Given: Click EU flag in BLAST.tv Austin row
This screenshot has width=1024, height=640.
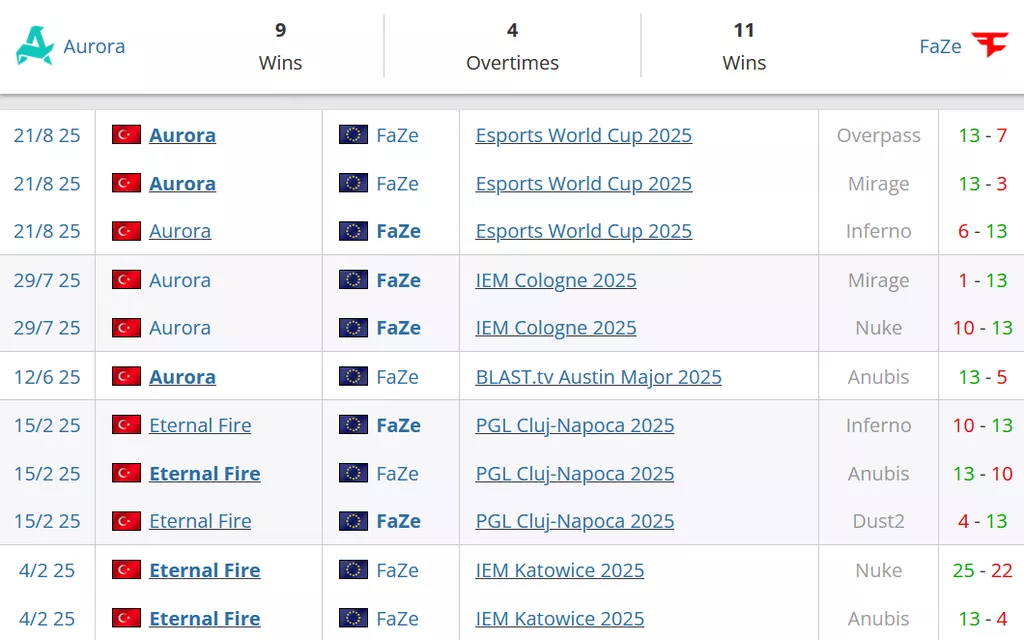Looking at the screenshot, I should pos(353,377).
